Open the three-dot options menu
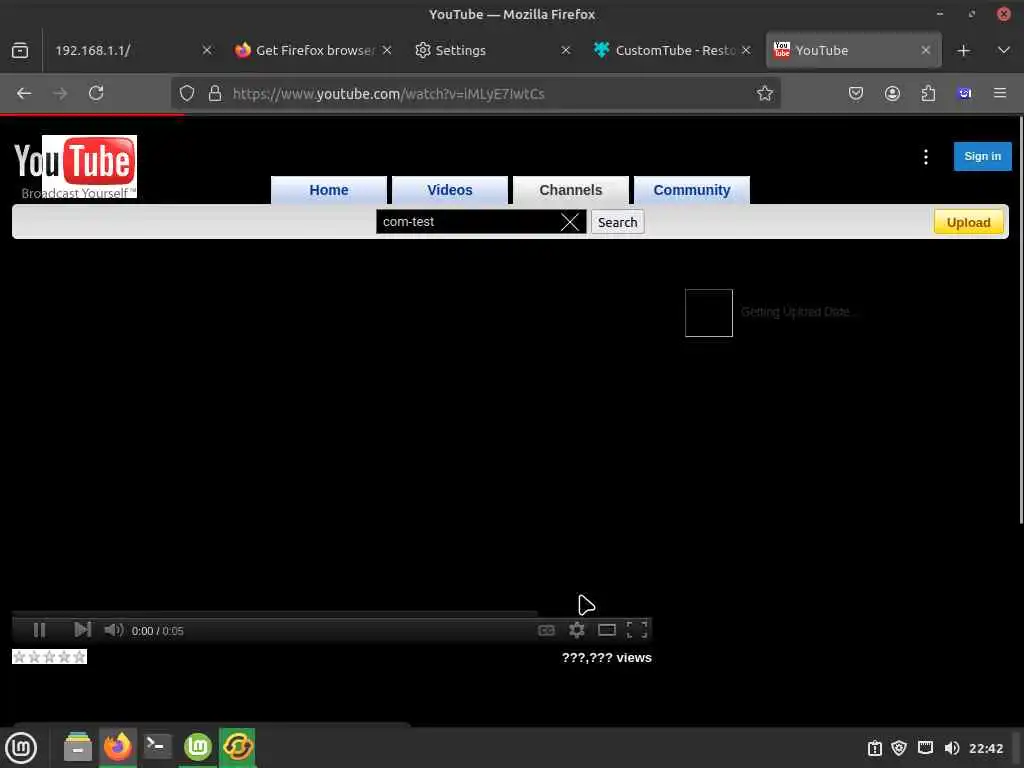The width and height of the screenshot is (1024, 768). coord(926,157)
